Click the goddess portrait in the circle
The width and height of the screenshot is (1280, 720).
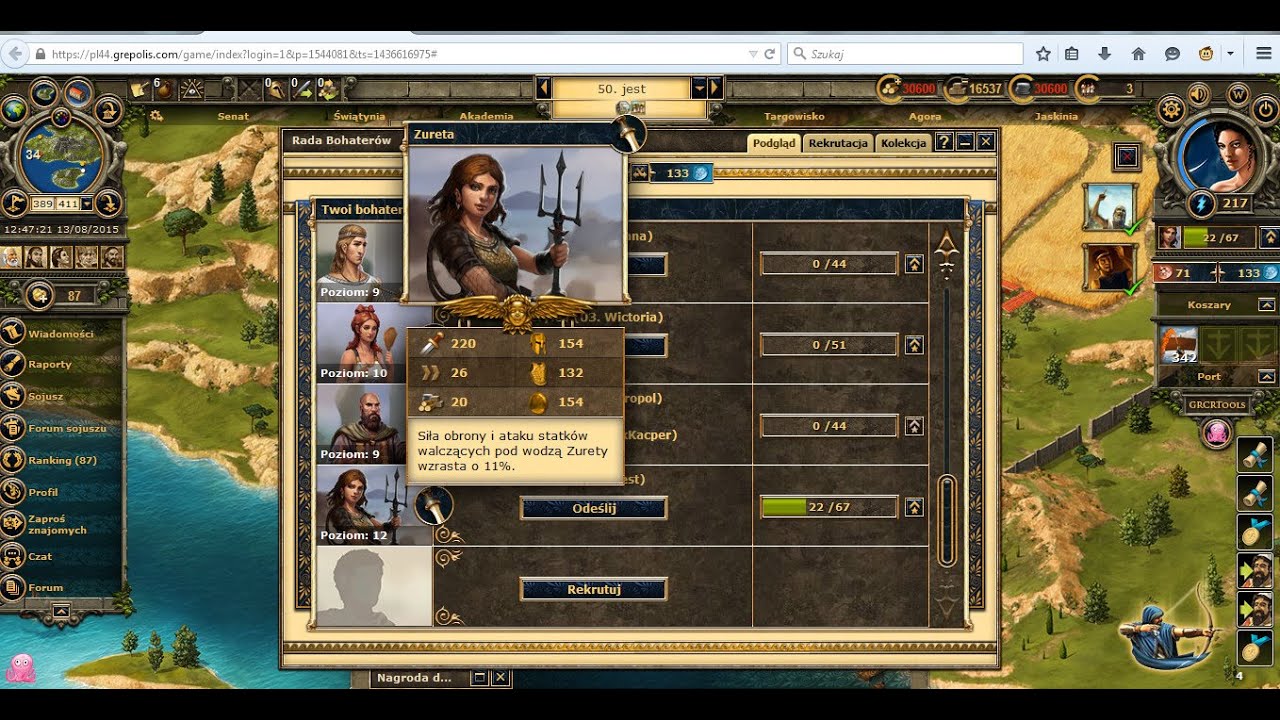pyautogui.click(x=1220, y=156)
